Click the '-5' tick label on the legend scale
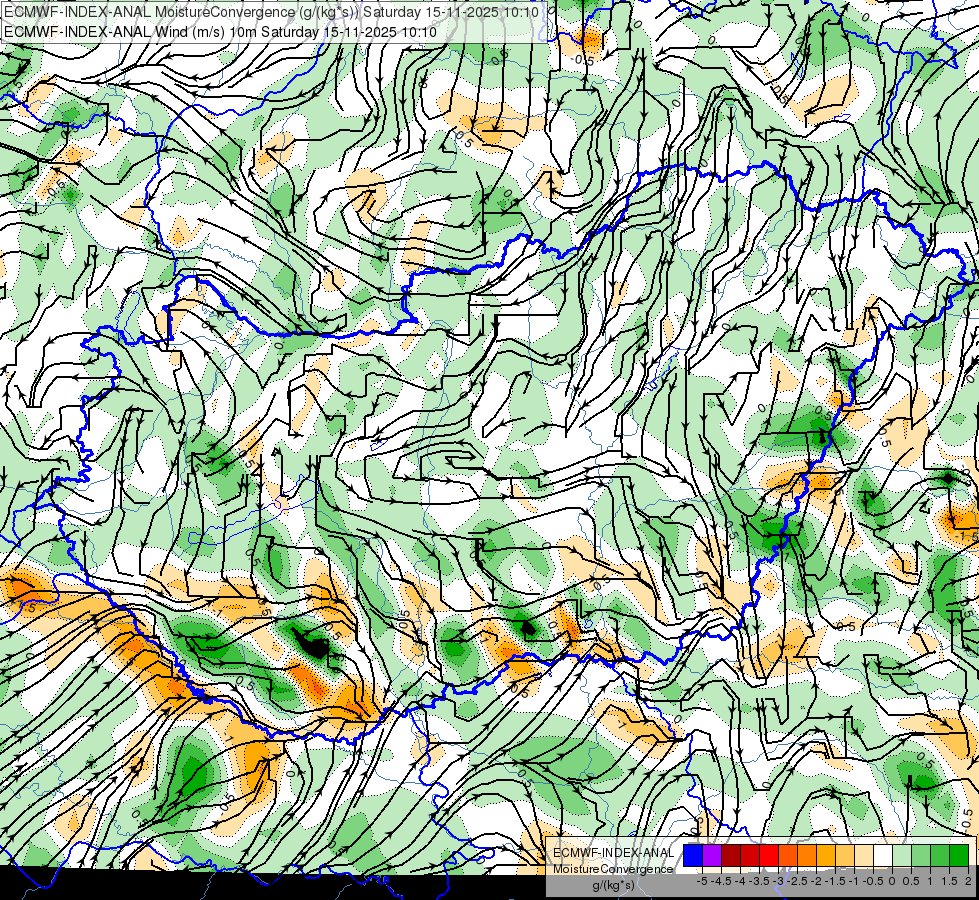The image size is (979, 900). [702, 881]
